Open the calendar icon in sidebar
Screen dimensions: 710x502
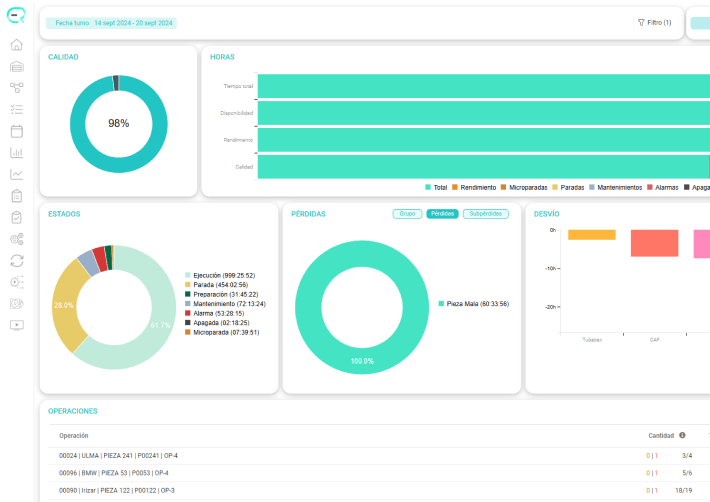(16, 131)
